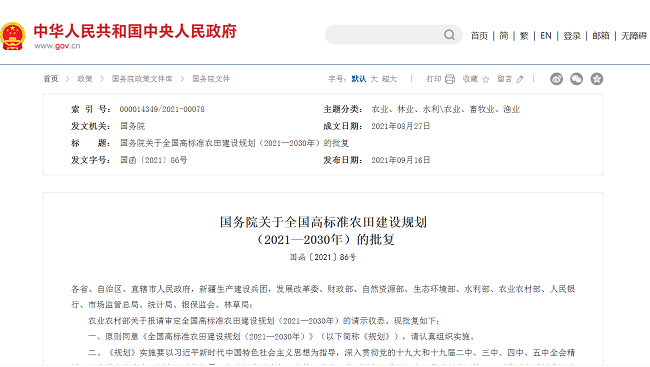This screenshot has height=367, width=650.
Task: Click issuing agency value 国务院
Action: [132, 126]
